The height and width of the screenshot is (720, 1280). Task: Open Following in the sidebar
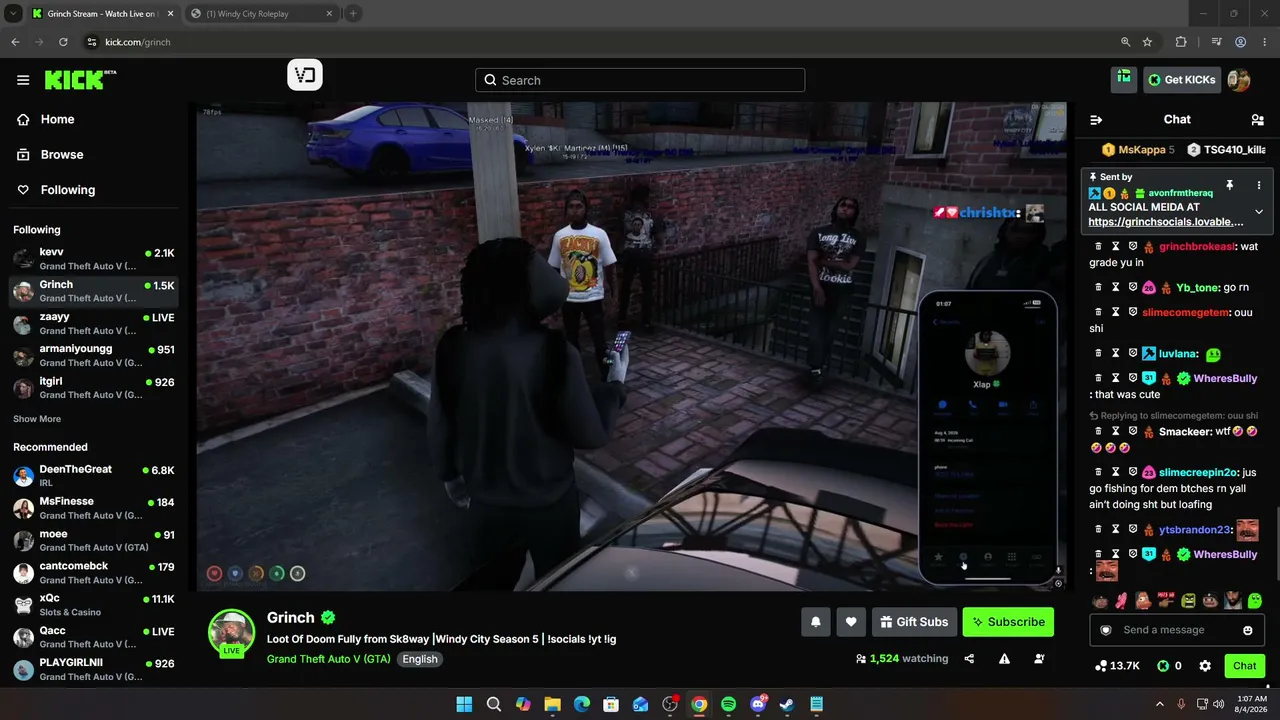coord(67,190)
